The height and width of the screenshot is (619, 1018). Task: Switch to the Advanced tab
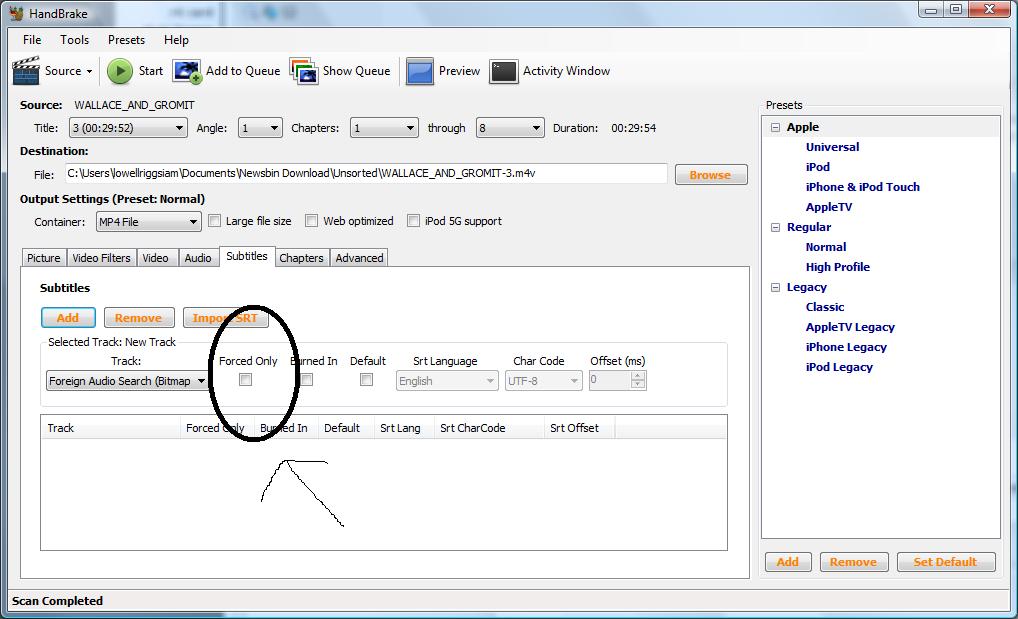pos(359,258)
